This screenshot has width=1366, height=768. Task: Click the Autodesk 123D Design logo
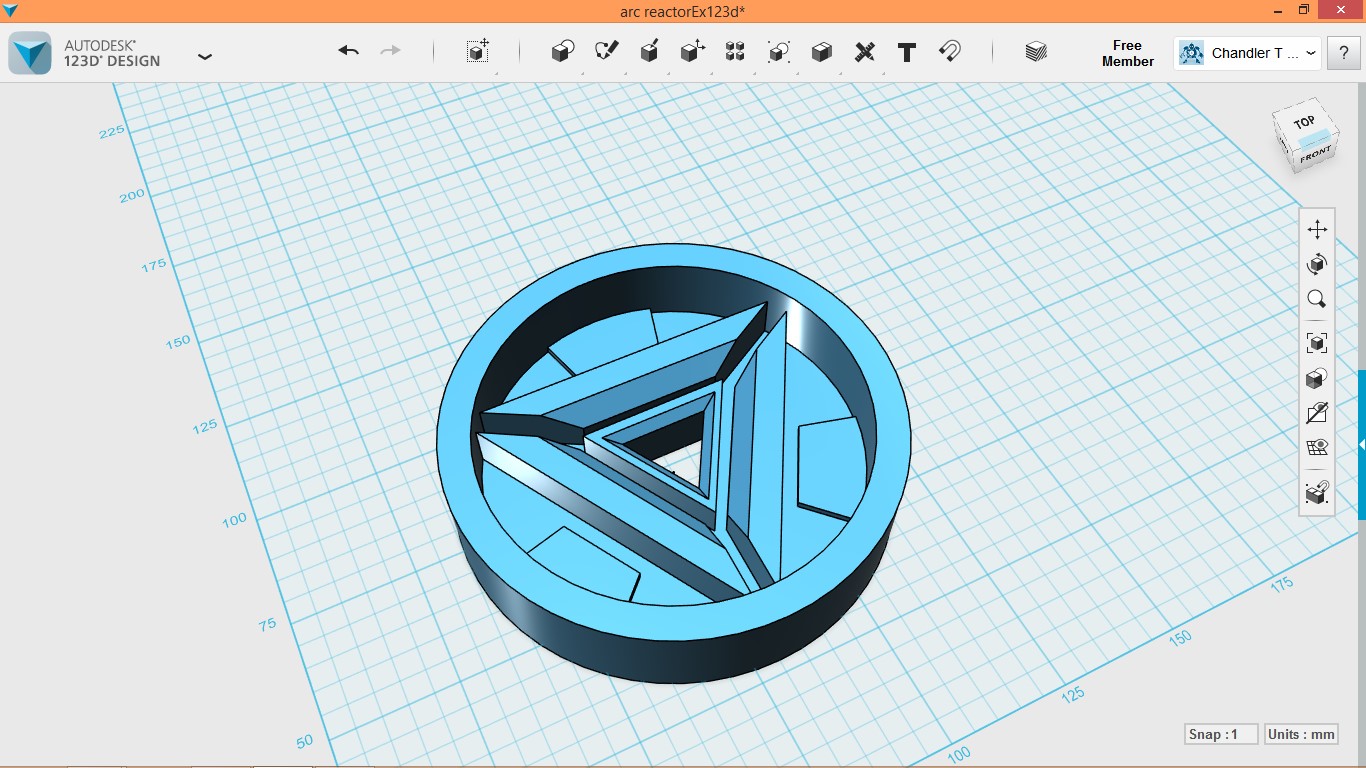coord(29,53)
